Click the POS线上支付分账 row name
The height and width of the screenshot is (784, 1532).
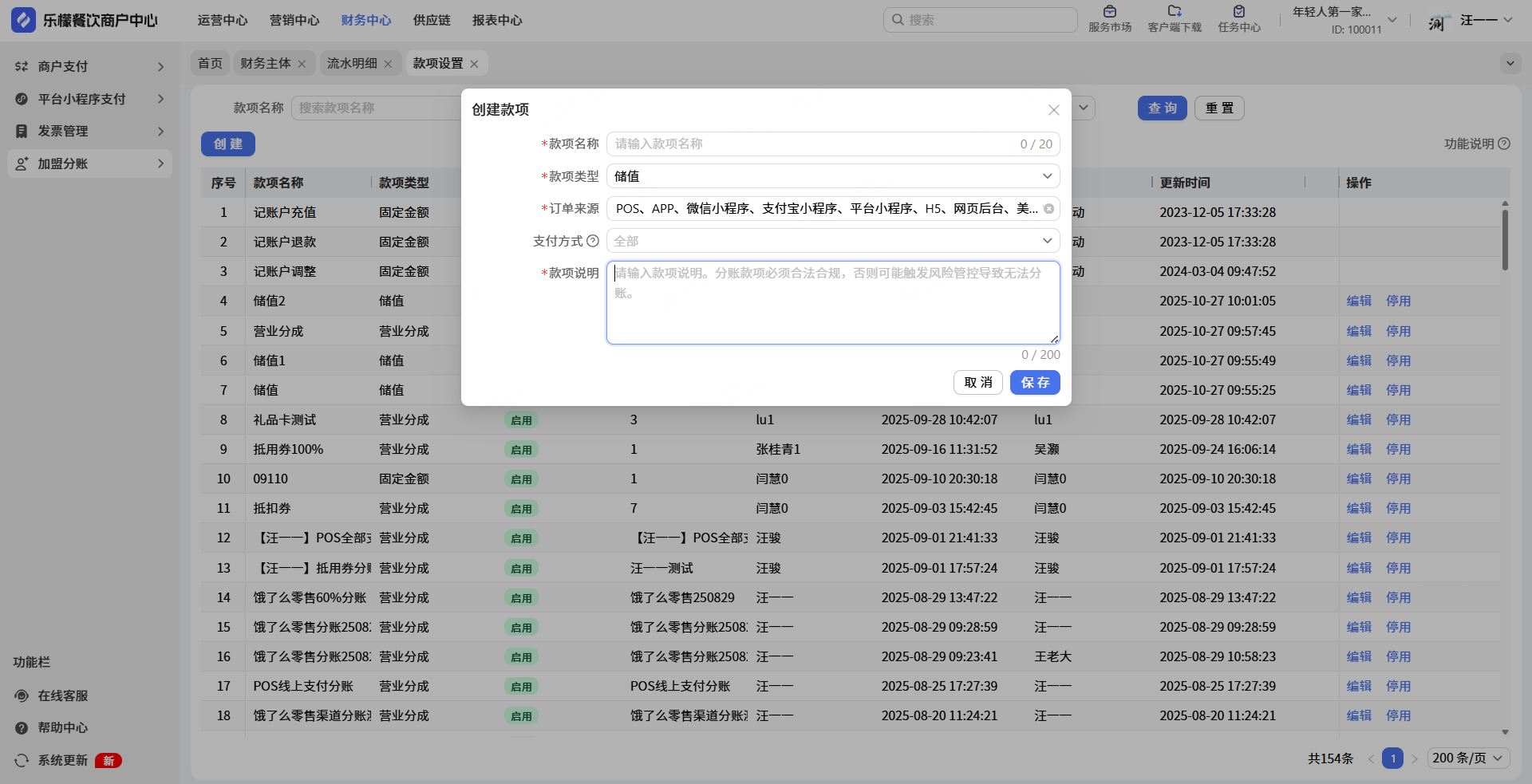(303, 686)
